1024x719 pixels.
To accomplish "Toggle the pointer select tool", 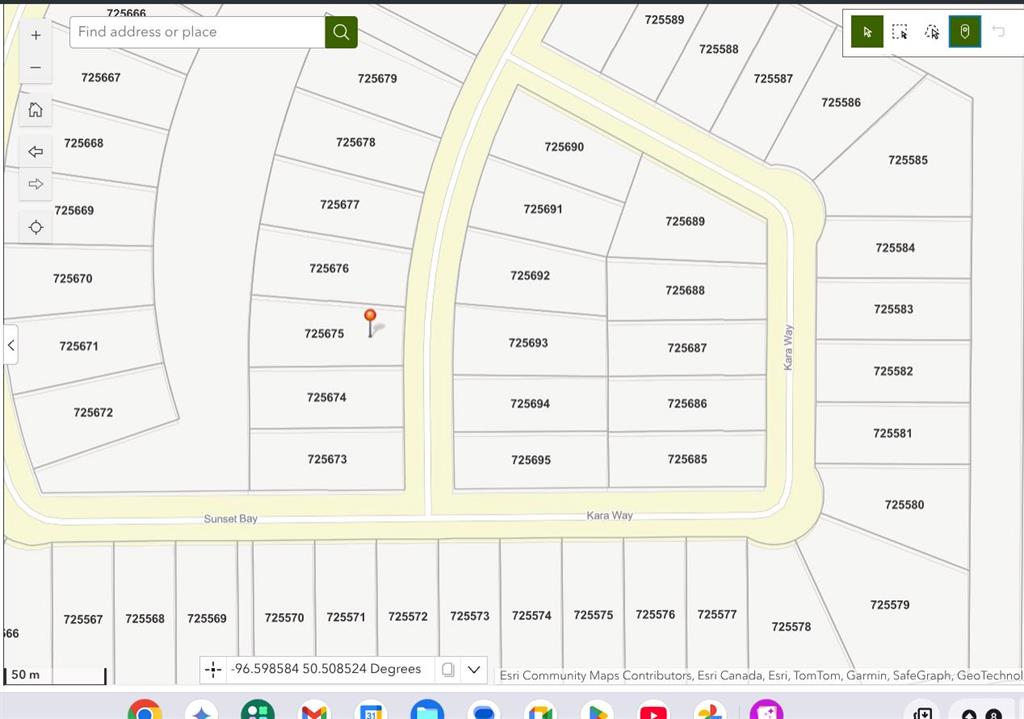I will (867, 32).
